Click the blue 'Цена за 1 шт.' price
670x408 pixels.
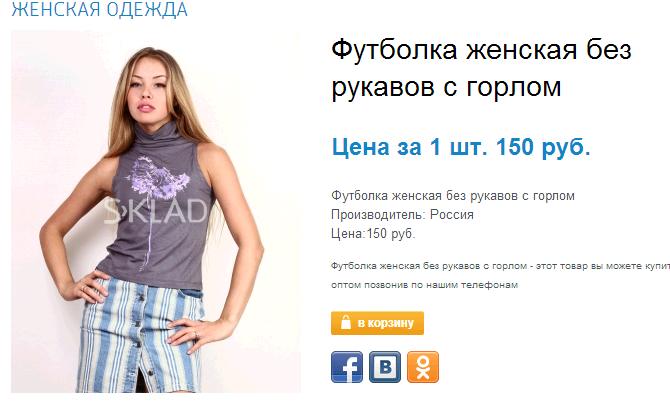pyautogui.click(x=461, y=147)
